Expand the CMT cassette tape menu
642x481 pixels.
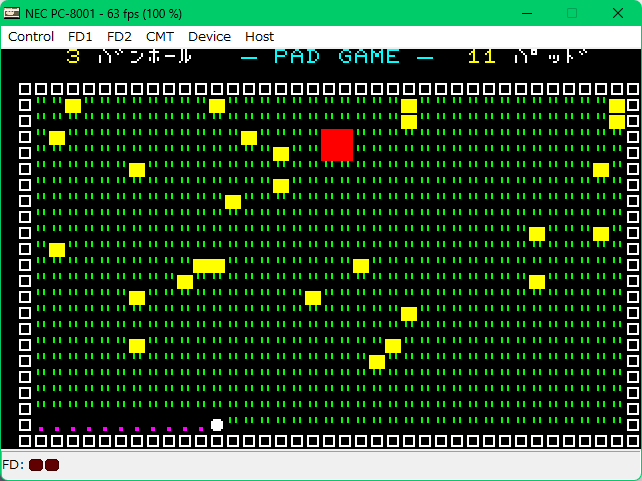(159, 36)
